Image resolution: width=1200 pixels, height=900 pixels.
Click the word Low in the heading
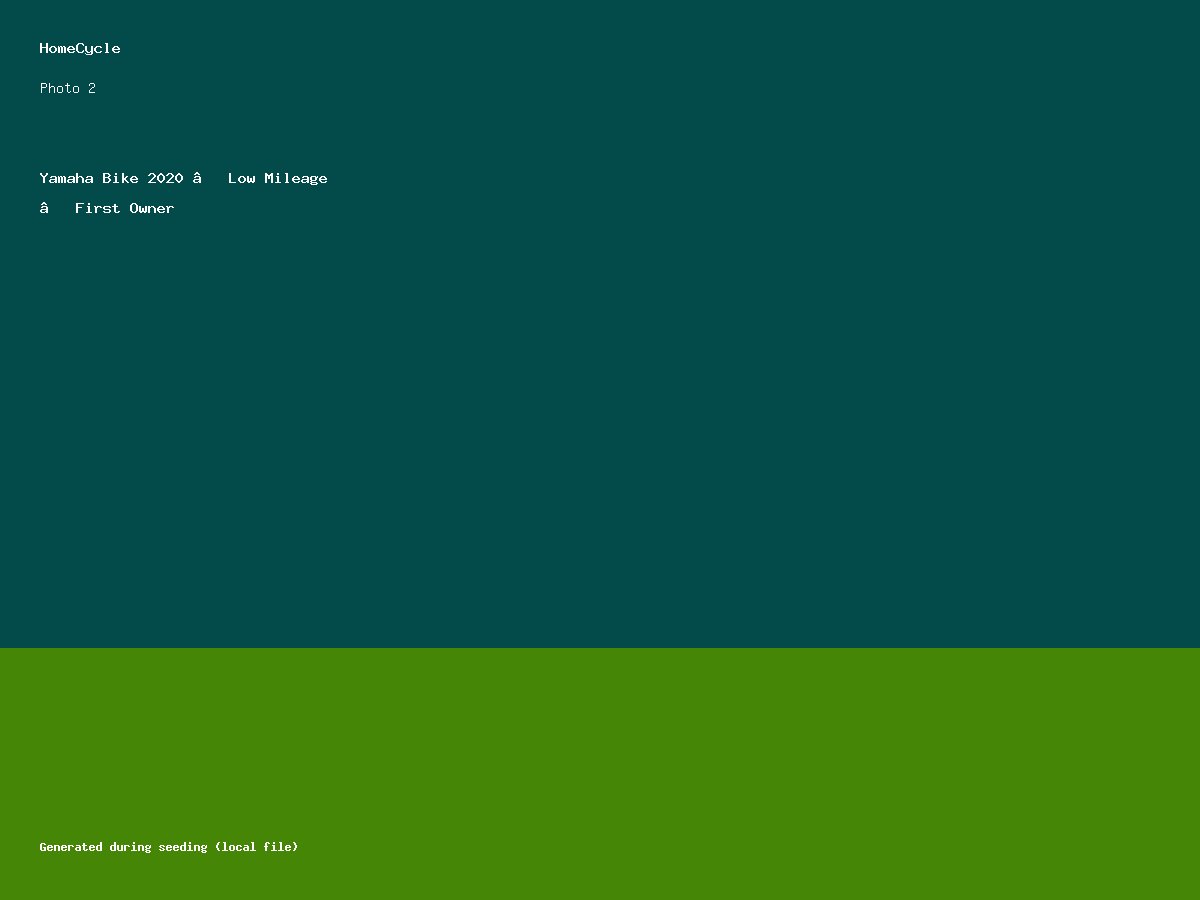click(x=241, y=178)
